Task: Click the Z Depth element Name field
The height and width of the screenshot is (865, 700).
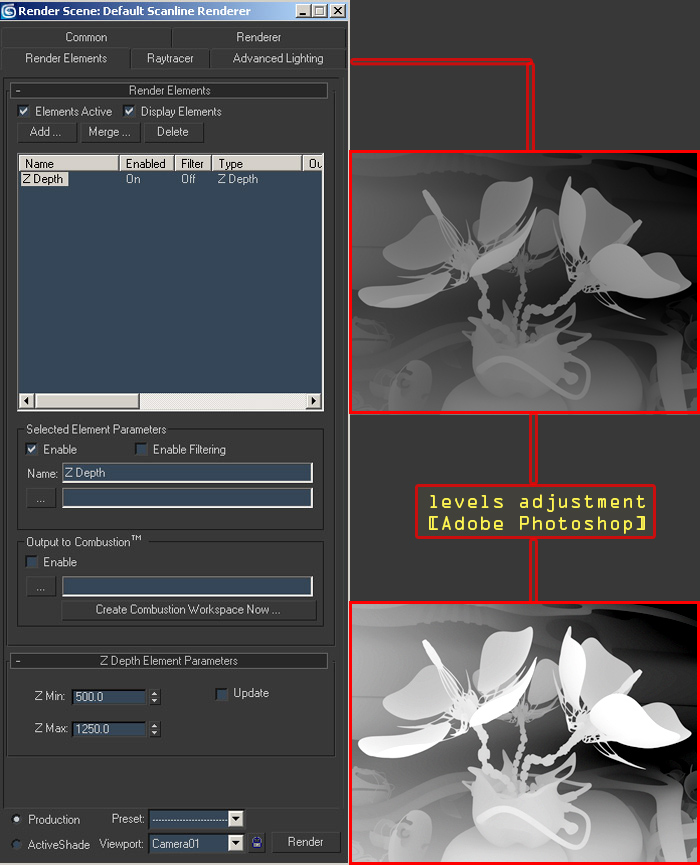Action: pos(187,473)
